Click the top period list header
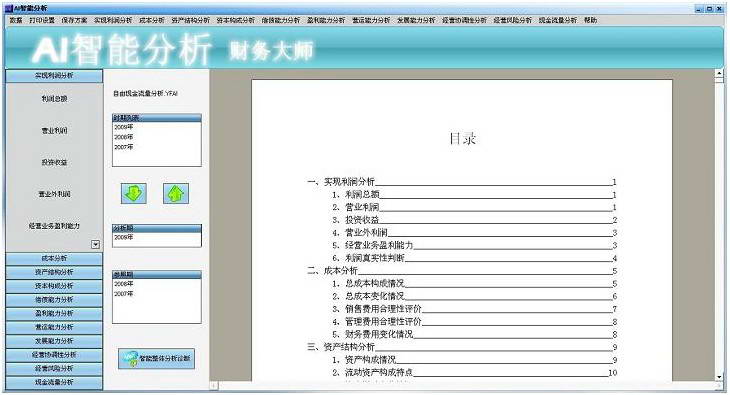 (x=157, y=118)
